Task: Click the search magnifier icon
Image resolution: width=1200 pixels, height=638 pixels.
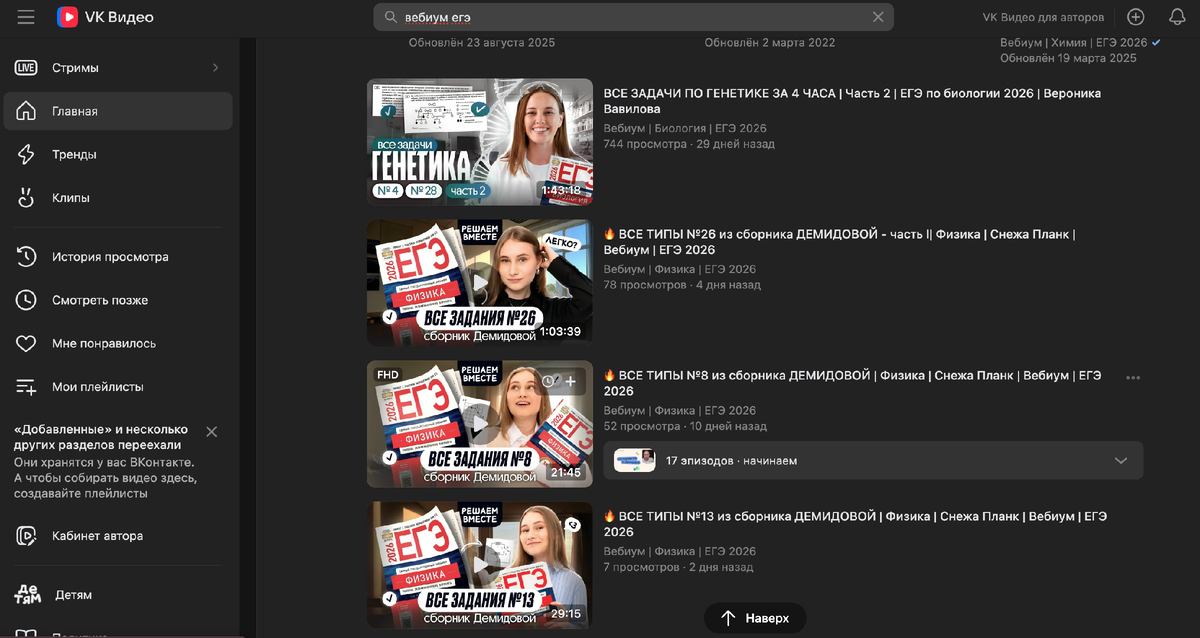Action: tap(390, 17)
